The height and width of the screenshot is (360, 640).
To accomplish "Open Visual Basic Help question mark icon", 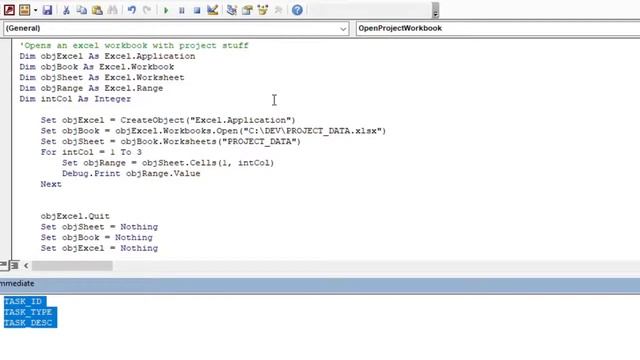I will pyautogui.click(x=297, y=10).
